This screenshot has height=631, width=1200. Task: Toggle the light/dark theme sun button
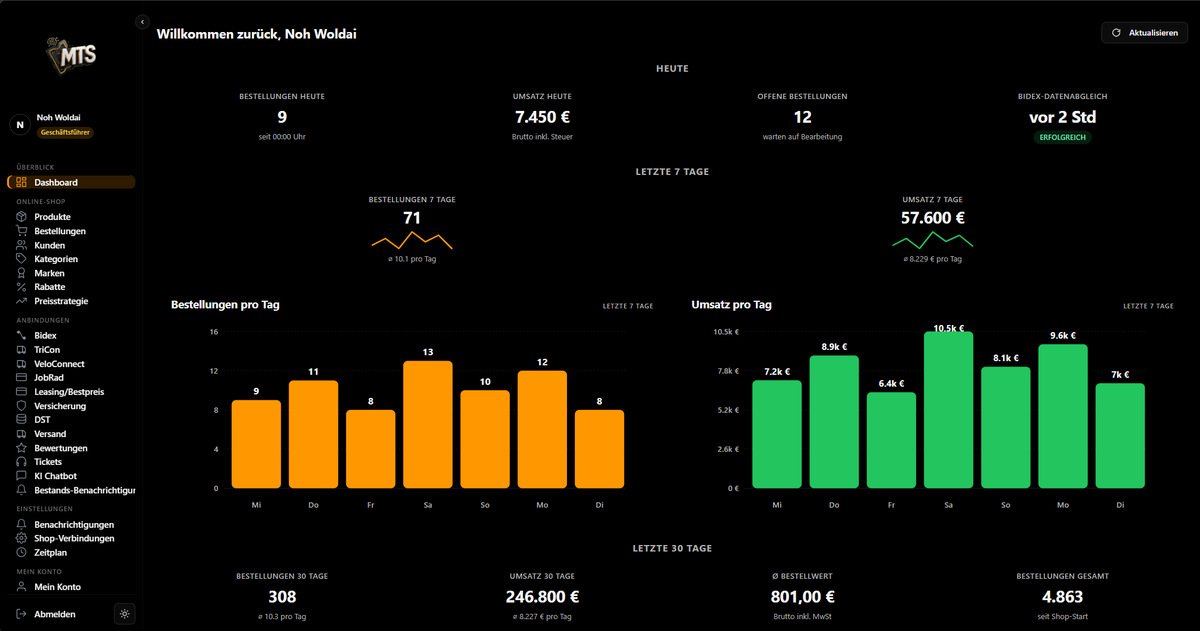pyautogui.click(x=125, y=614)
